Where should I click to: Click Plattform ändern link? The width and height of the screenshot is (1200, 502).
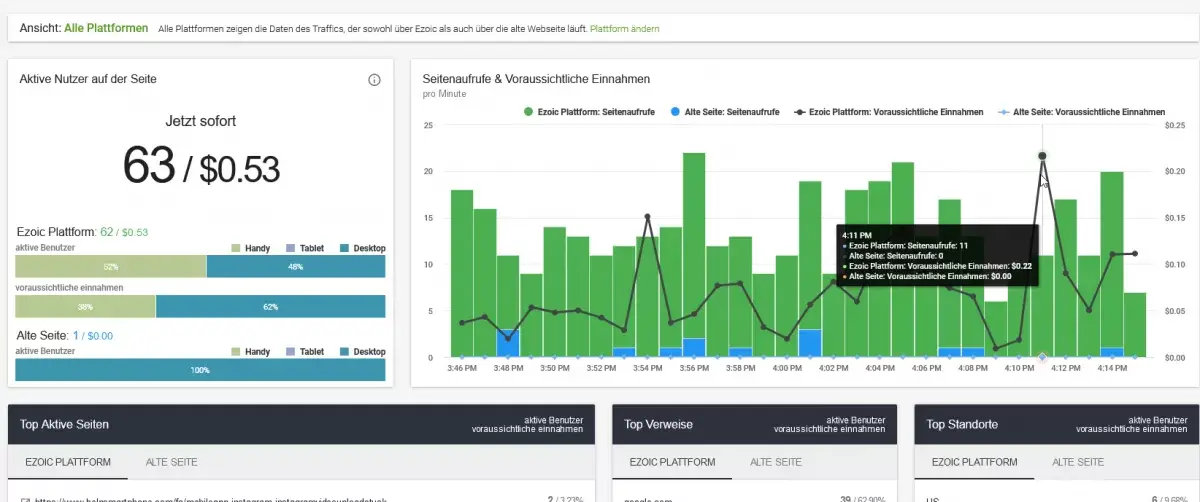(624, 29)
